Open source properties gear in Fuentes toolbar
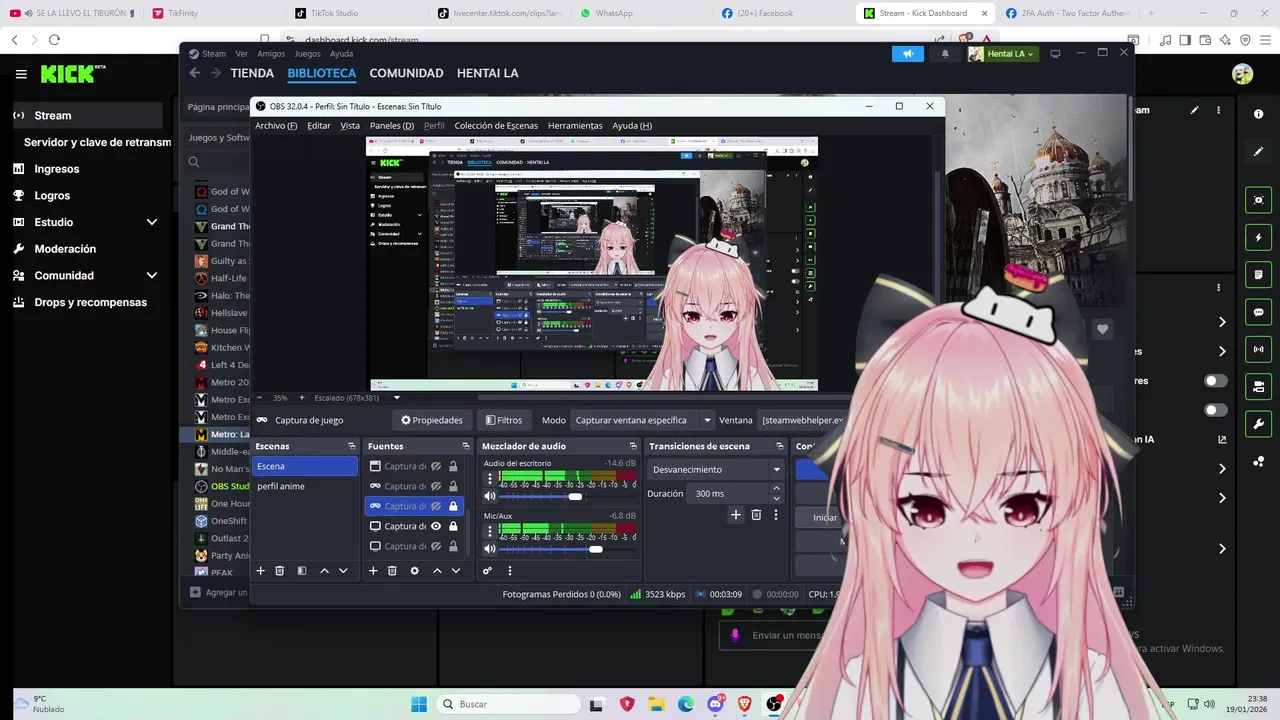Viewport: 1280px width, 720px height. pos(414,571)
